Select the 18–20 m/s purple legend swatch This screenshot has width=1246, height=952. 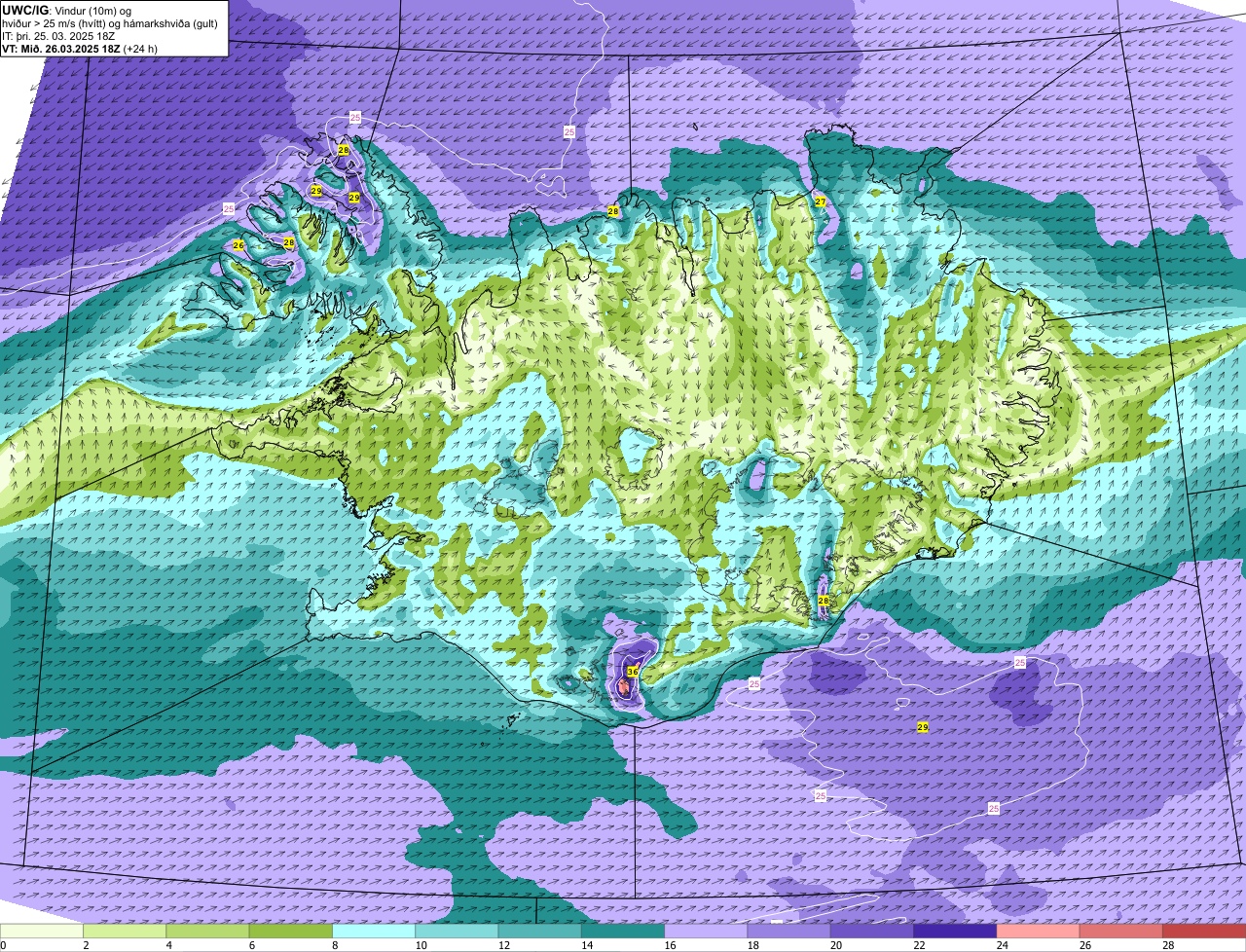coord(789,931)
